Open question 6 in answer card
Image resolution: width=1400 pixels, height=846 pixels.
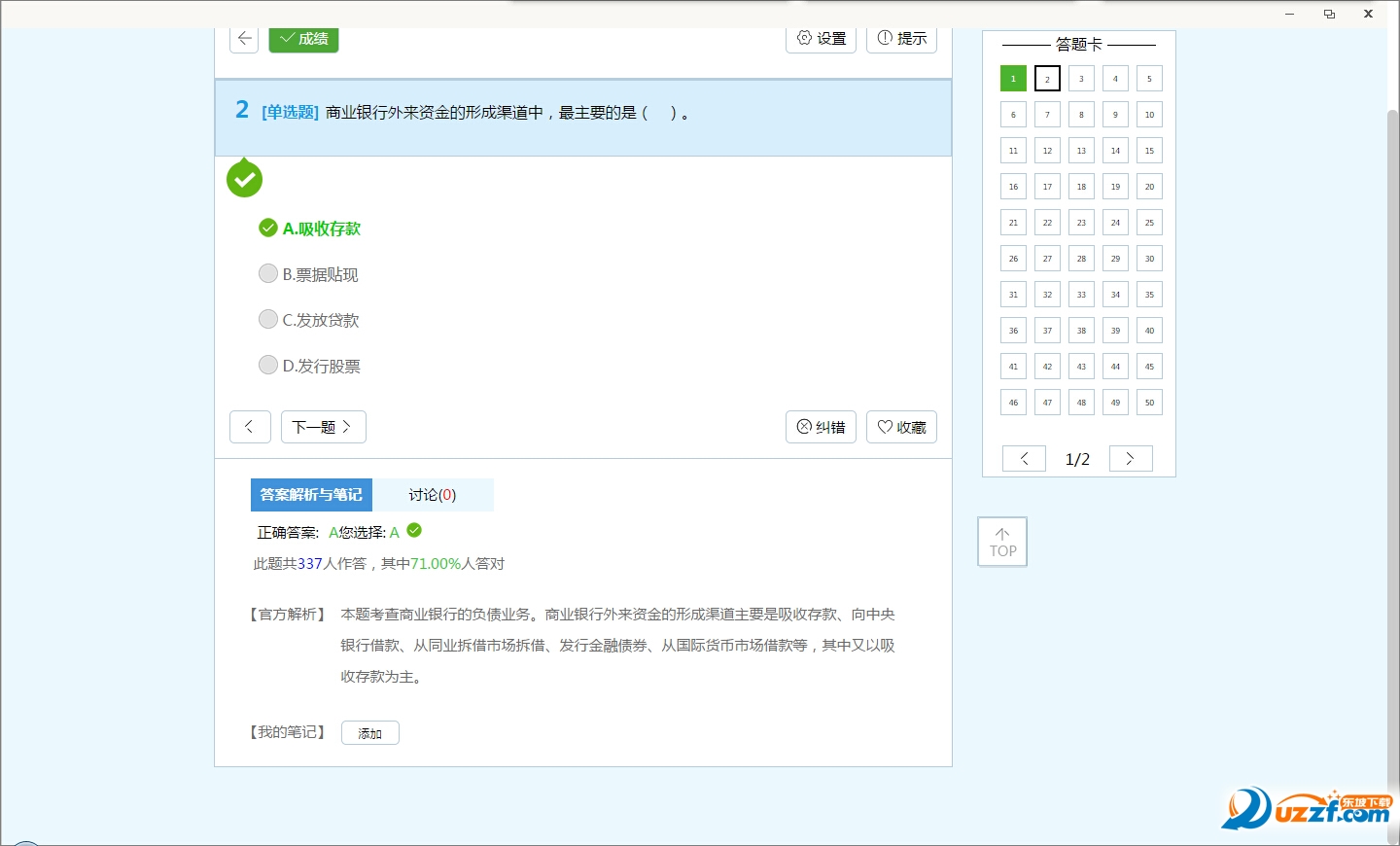coord(1013,115)
